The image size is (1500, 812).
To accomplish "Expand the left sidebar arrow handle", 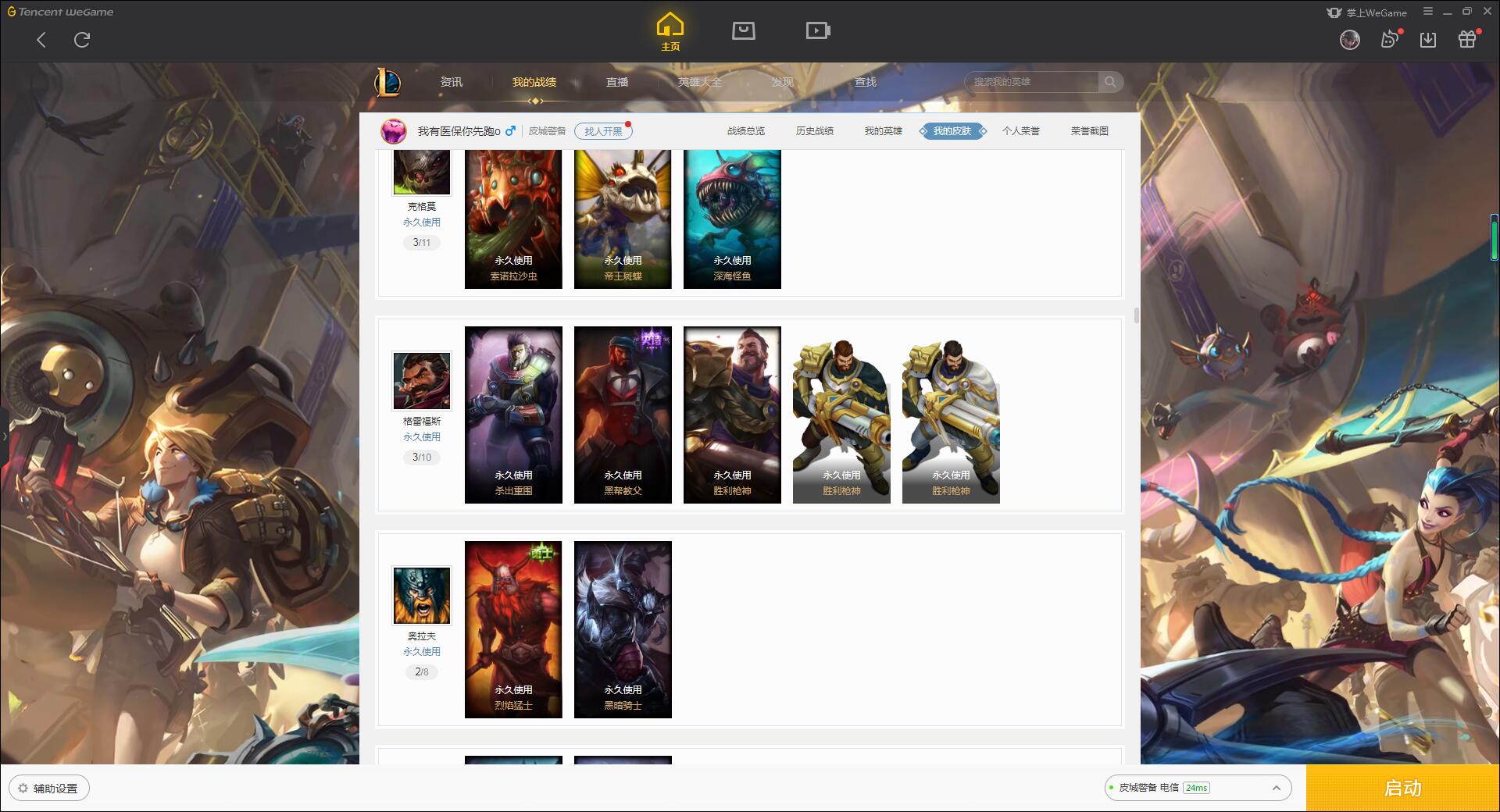I will pyautogui.click(x=4, y=436).
